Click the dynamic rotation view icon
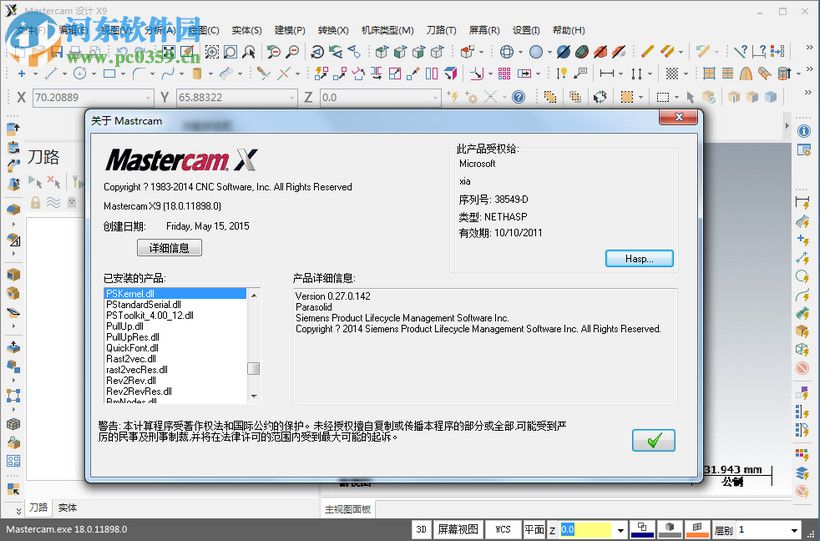 click(317, 52)
